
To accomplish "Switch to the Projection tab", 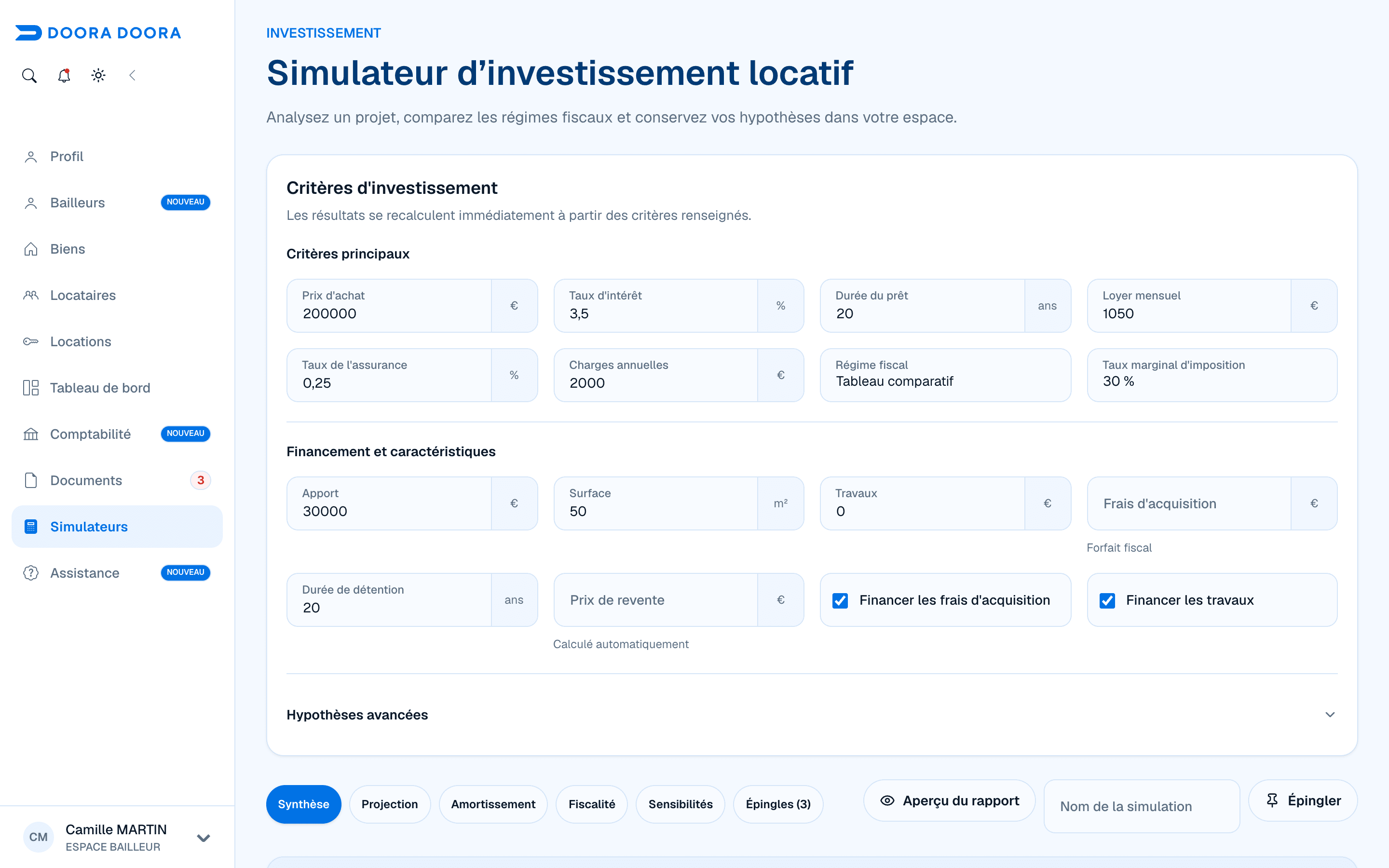I will tap(390, 804).
